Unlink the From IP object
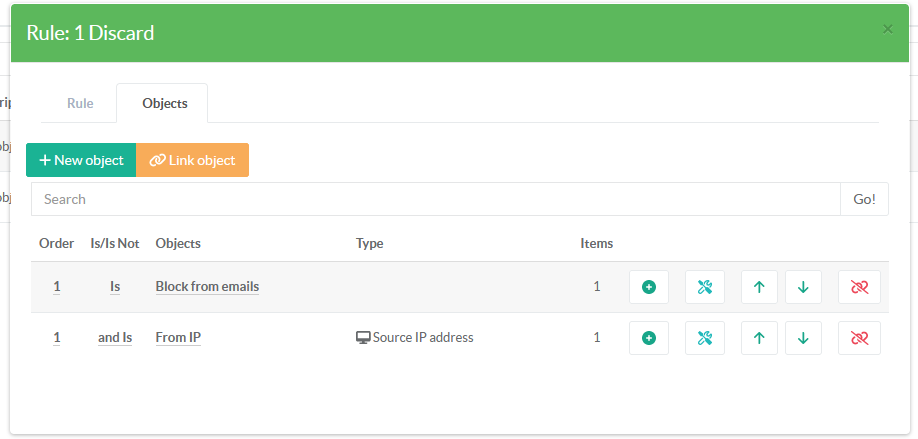918x439 pixels. (x=859, y=338)
